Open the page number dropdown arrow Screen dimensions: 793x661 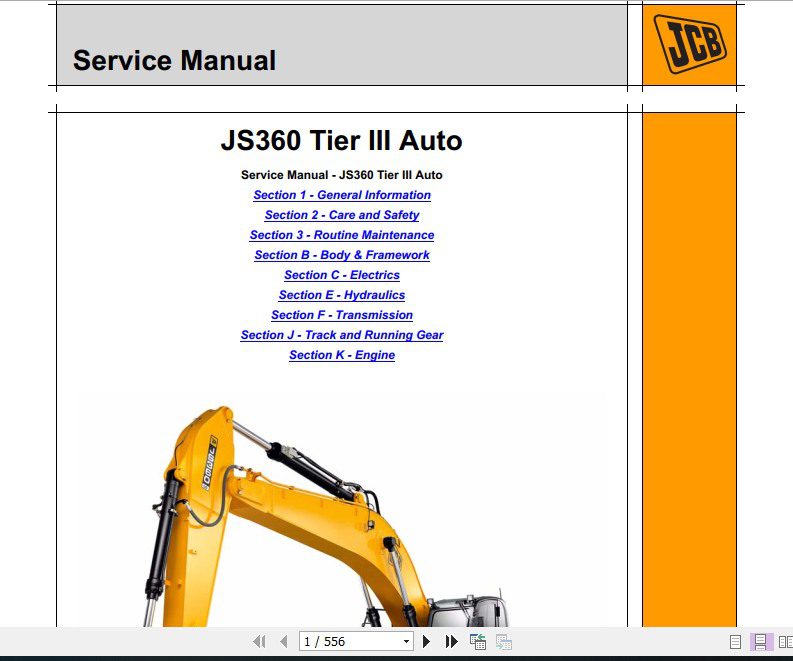point(406,642)
